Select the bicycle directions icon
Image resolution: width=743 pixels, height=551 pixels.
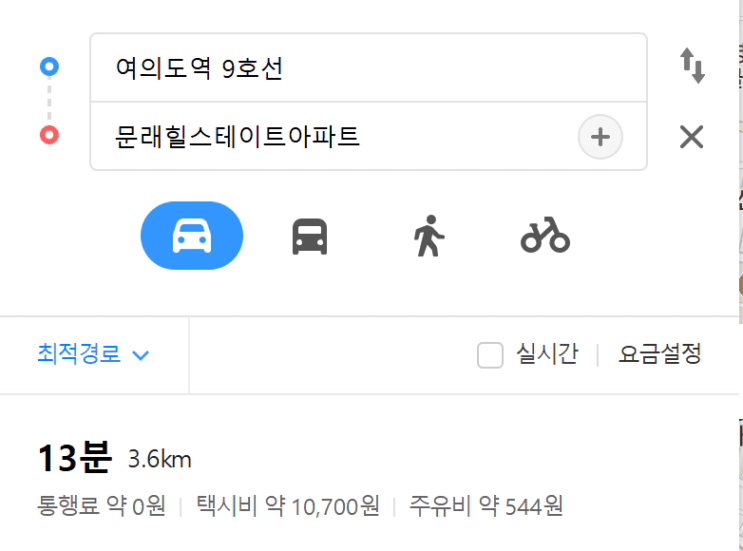point(545,235)
